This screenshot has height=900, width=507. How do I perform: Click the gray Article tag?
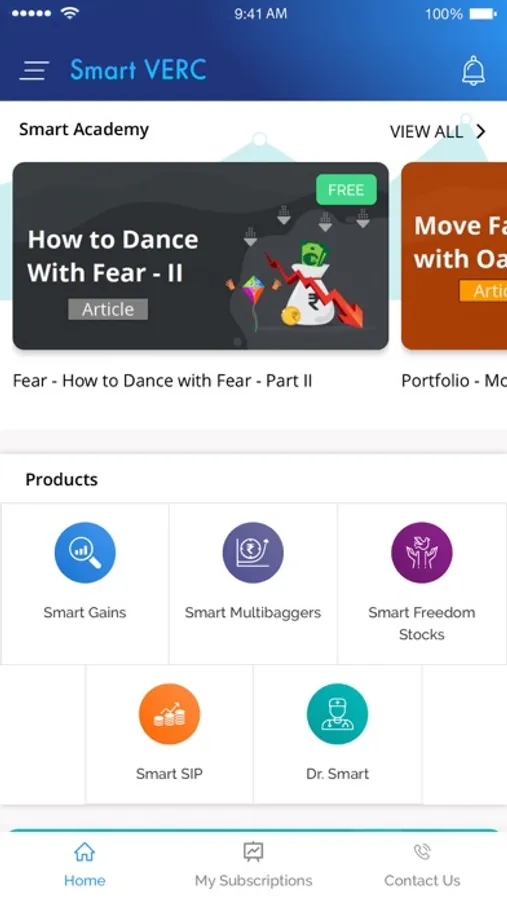click(108, 309)
